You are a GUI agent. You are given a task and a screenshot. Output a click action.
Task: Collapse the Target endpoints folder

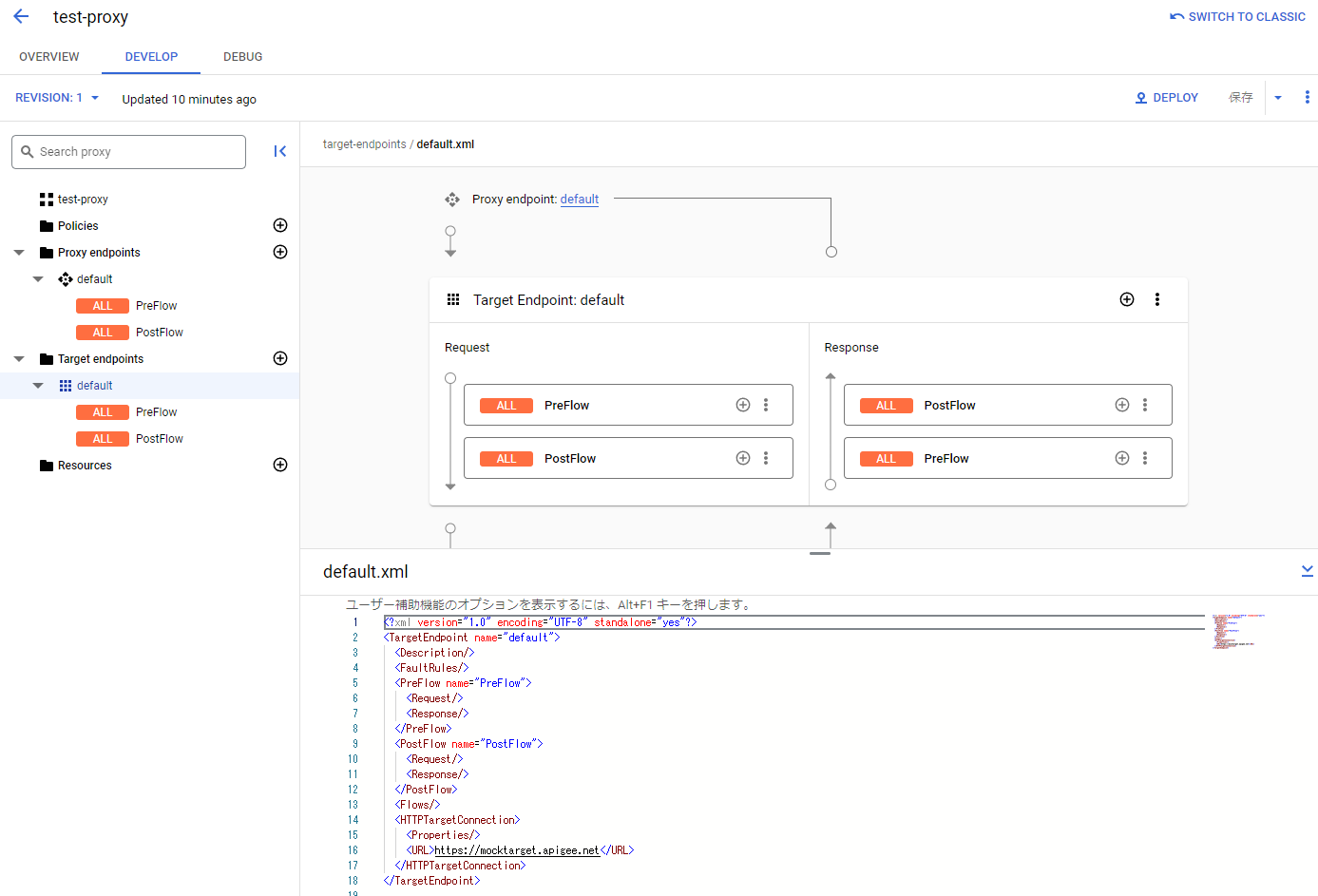pos(19,359)
